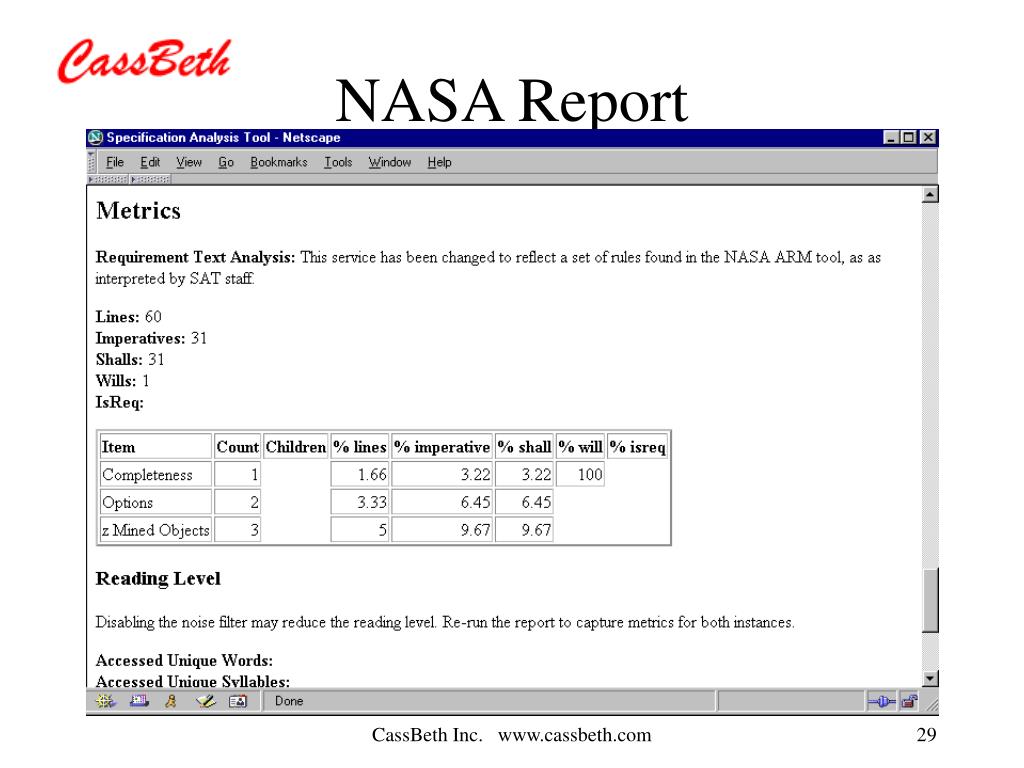
Task: Expand the second collapsed toolbar handle
Action: pos(150,179)
